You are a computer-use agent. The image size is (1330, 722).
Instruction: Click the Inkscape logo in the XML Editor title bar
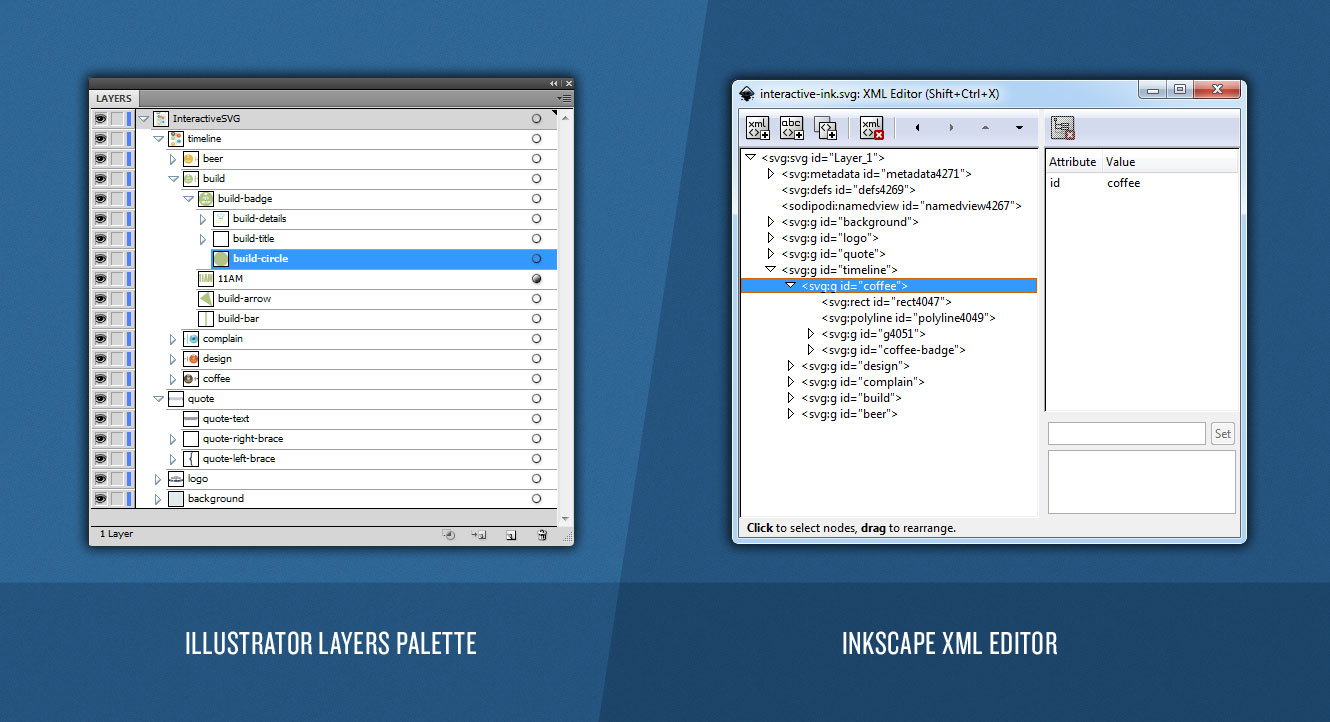coord(747,94)
